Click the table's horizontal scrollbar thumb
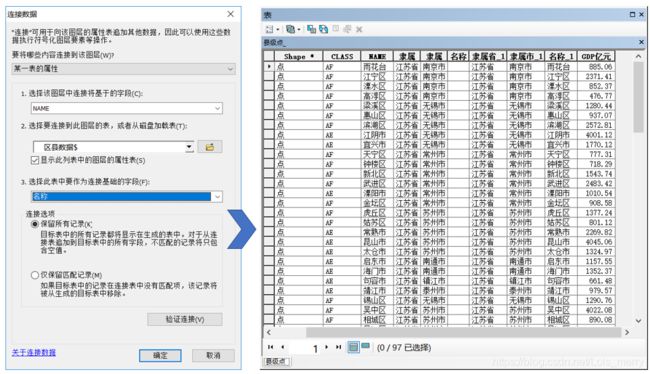The height and width of the screenshot is (374, 650). (463, 332)
